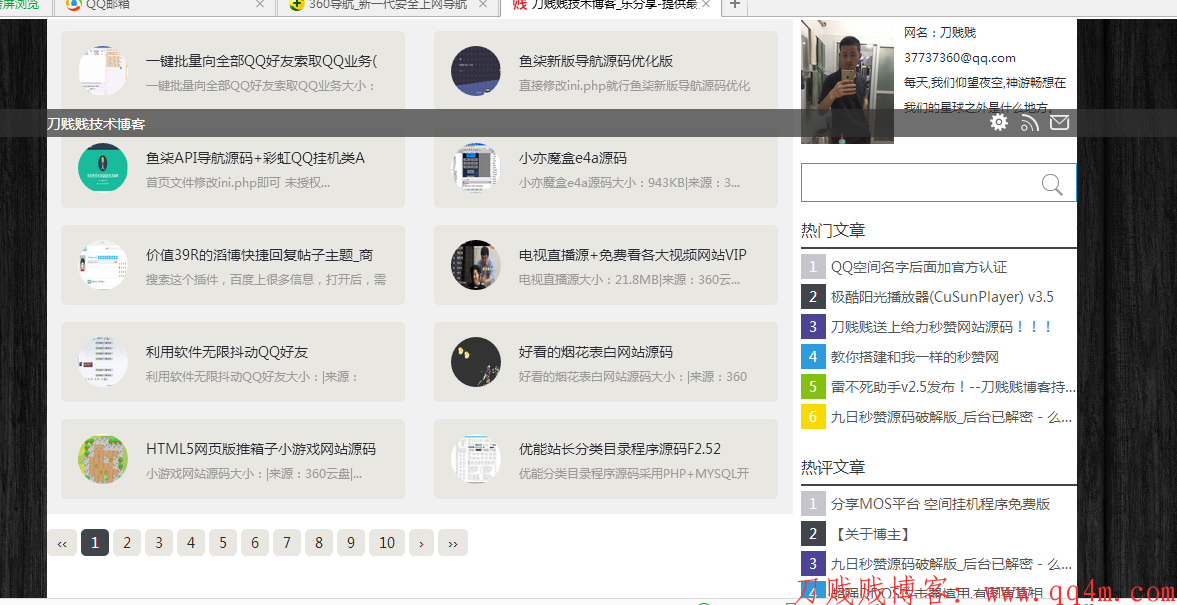Open post 电视直播源+免费看各大视频网站VIP
This screenshot has width=1177, height=605.
tap(633, 255)
